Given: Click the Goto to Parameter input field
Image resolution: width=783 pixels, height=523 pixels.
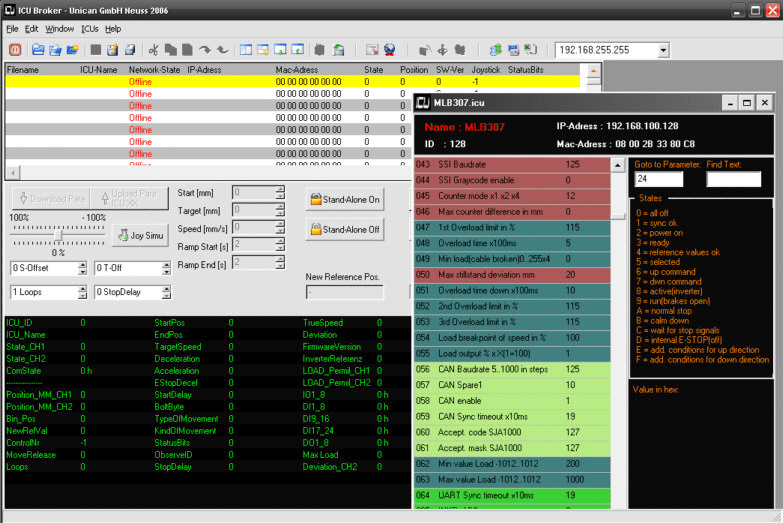Looking at the screenshot, I should [x=659, y=180].
